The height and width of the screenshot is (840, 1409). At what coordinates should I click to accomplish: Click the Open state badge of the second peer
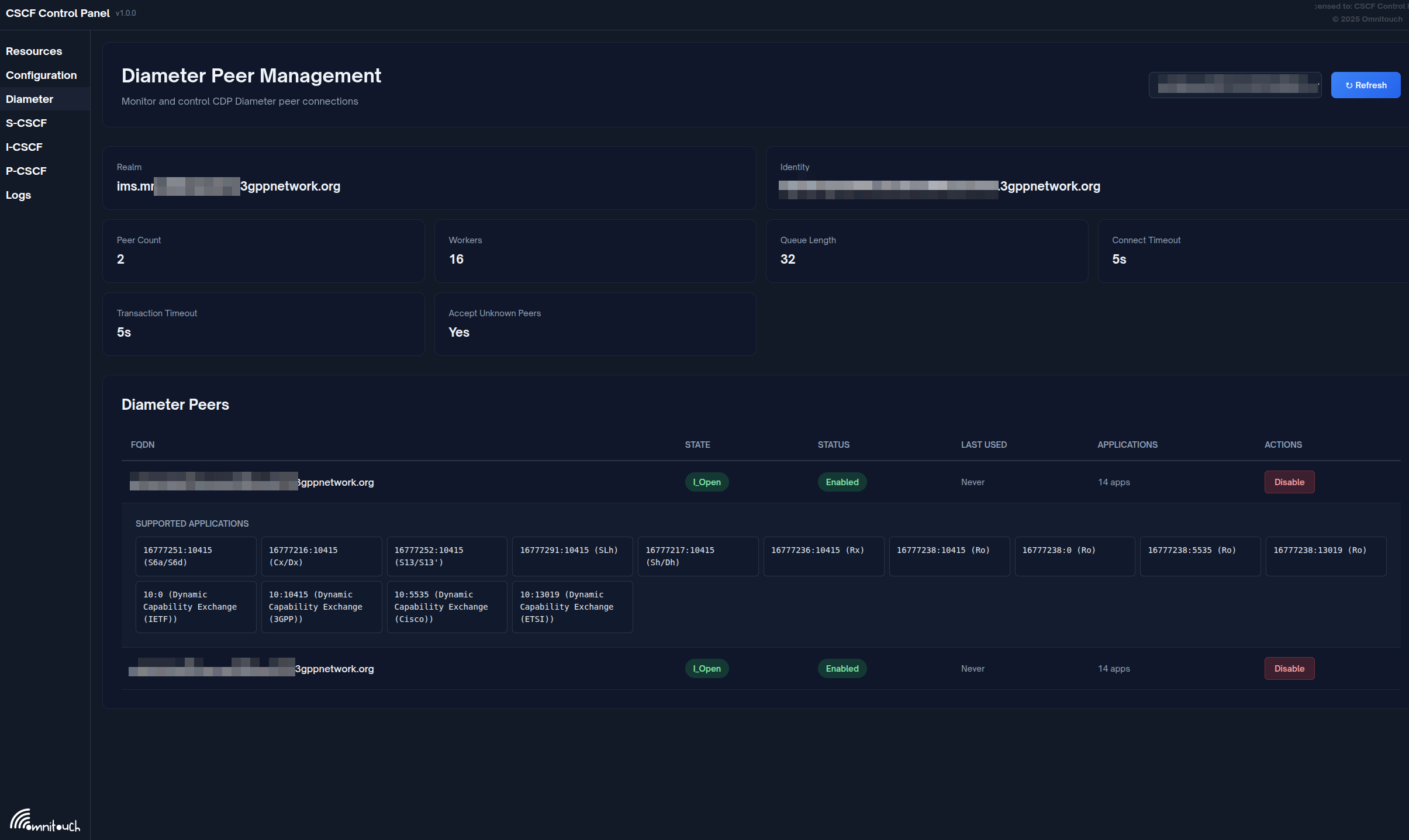(x=706, y=668)
